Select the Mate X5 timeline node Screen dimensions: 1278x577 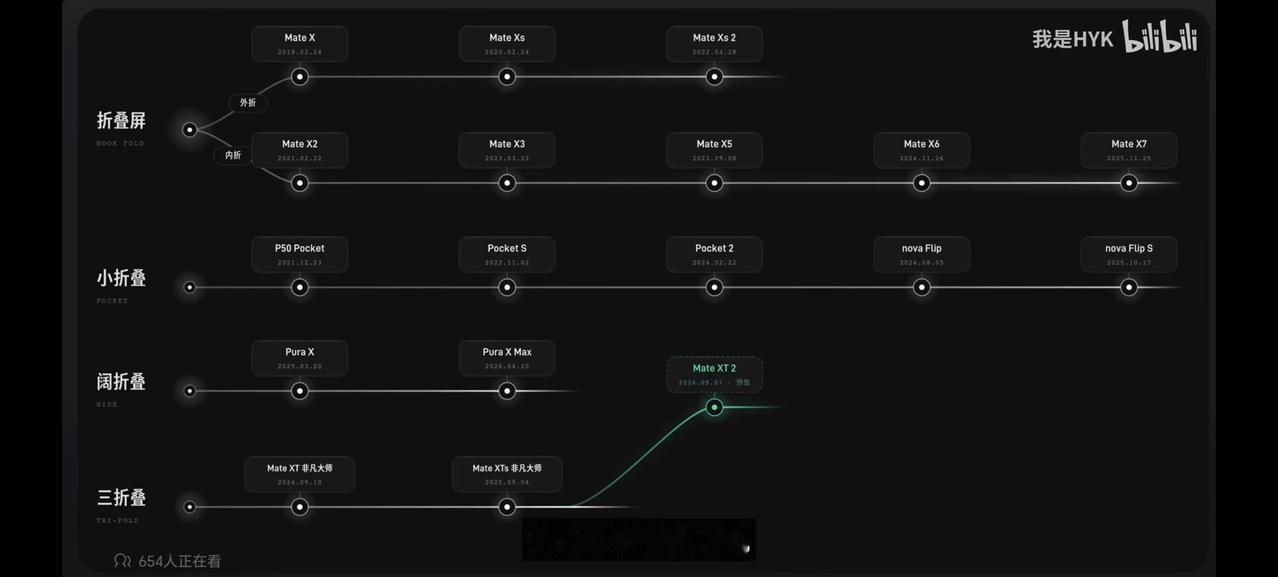[714, 183]
